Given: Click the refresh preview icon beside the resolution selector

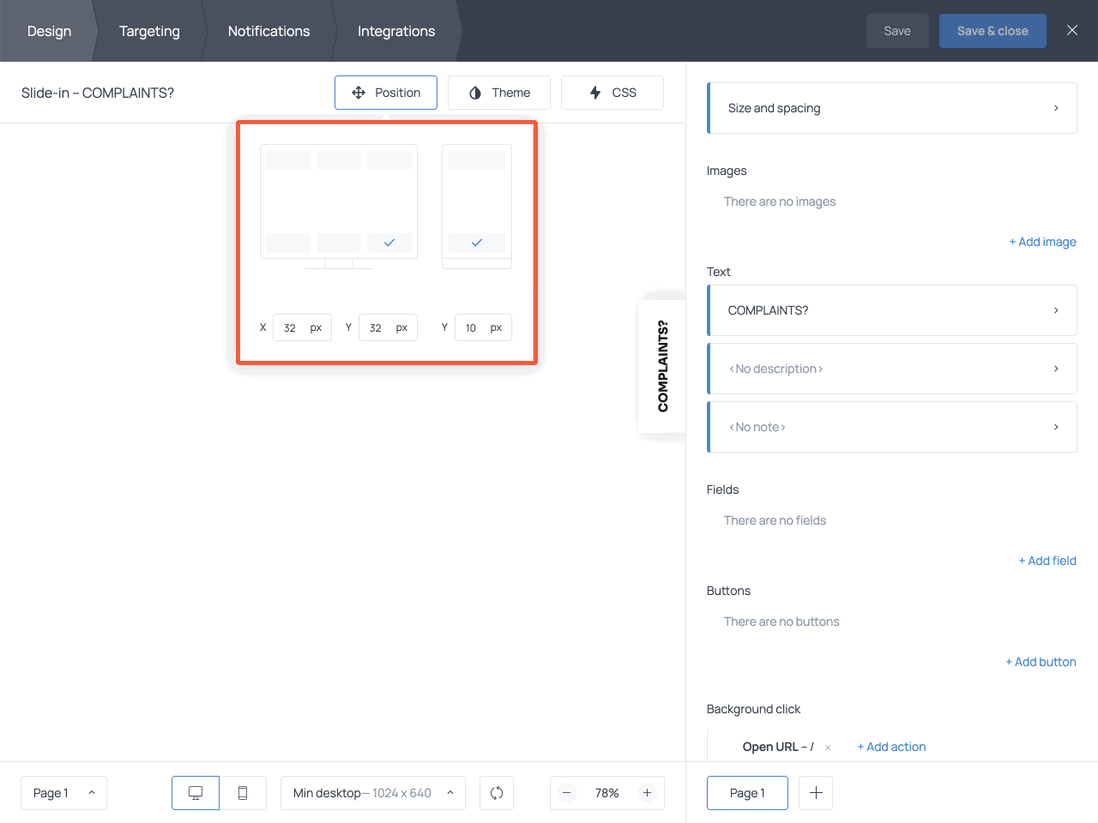Looking at the screenshot, I should (496, 792).
